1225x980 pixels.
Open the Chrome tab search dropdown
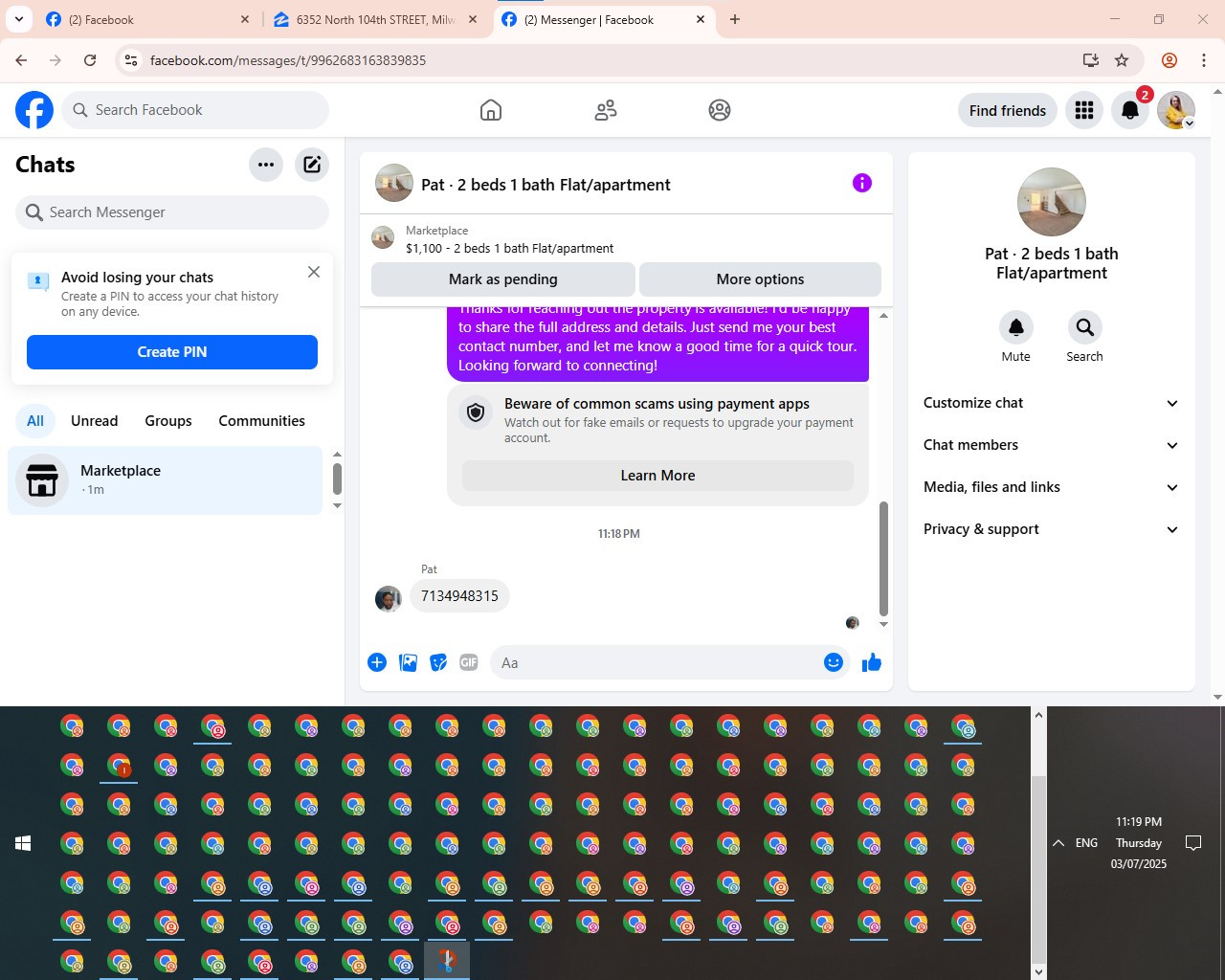(19, 19)
